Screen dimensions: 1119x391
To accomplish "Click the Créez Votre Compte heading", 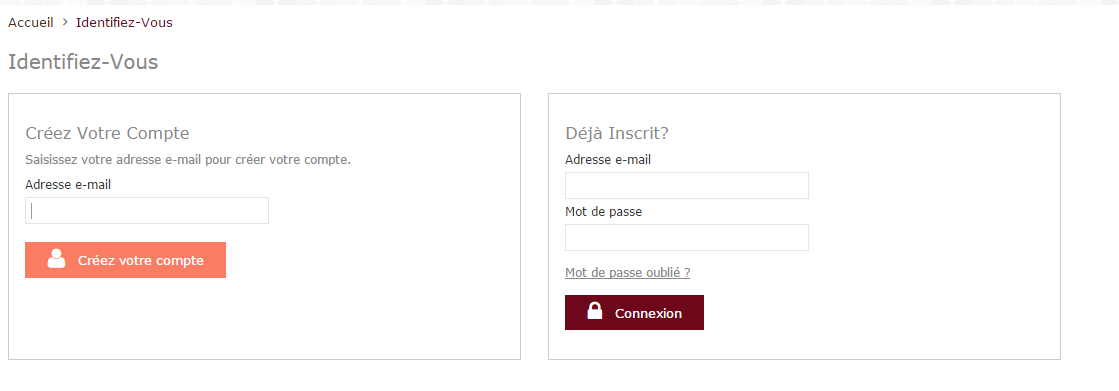I will [x=107, y=133].
